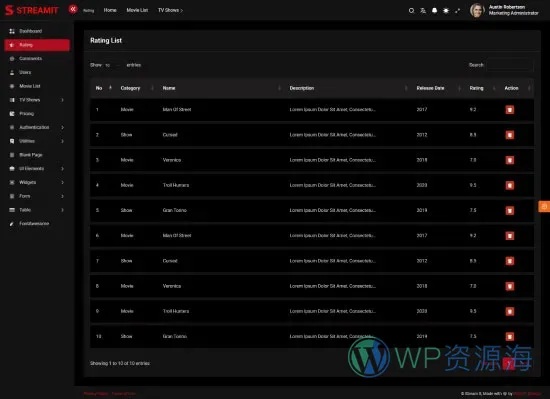Delete row 7 Cursed

pyautogui.click(x=510, y=261)
